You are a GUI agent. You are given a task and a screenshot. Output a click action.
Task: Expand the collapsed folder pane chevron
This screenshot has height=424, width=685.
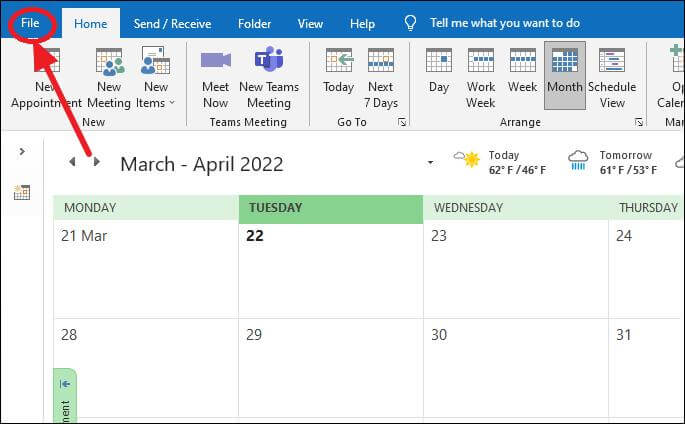tap(22, 152)
